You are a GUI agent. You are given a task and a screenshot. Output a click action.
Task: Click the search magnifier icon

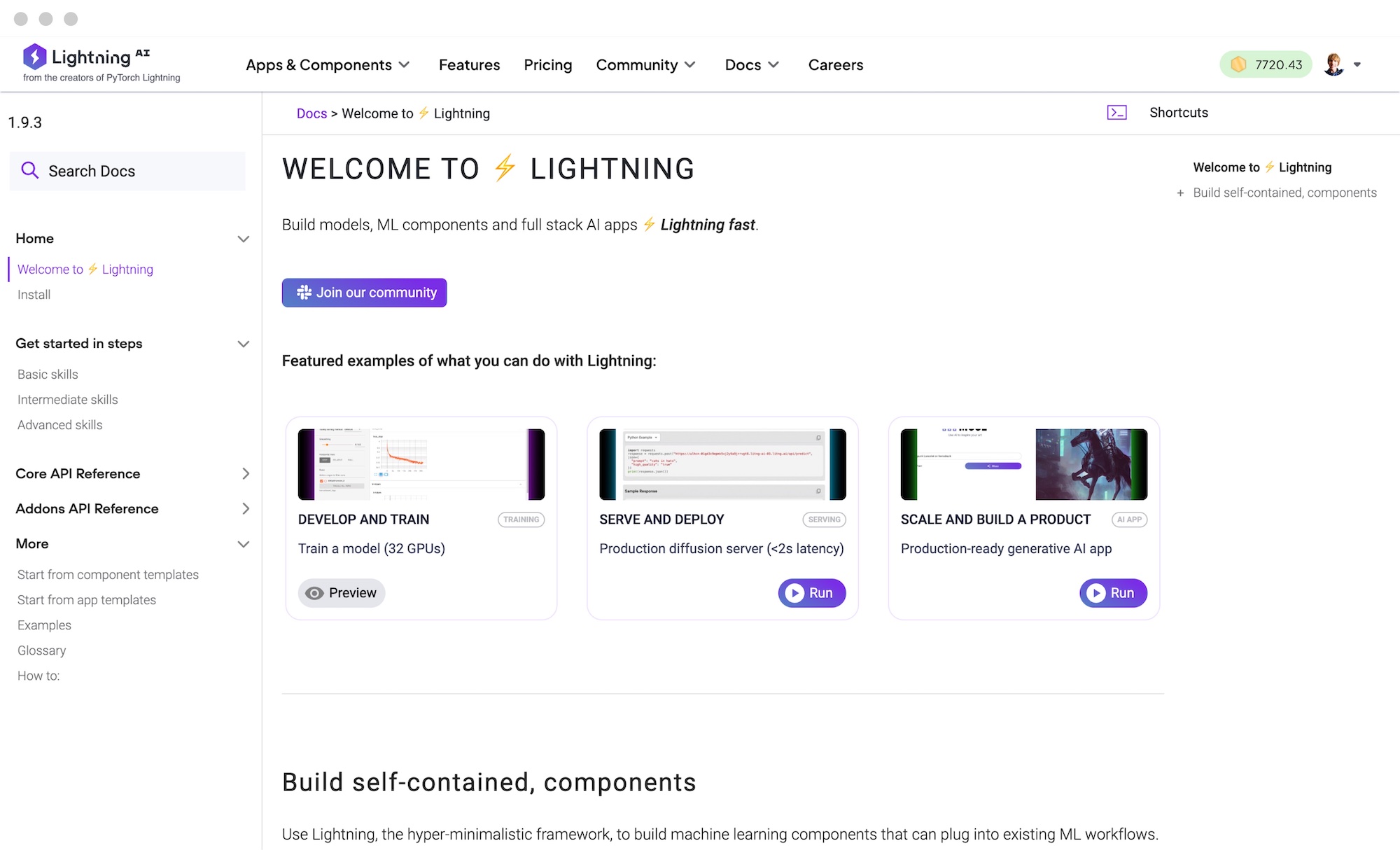29,170
